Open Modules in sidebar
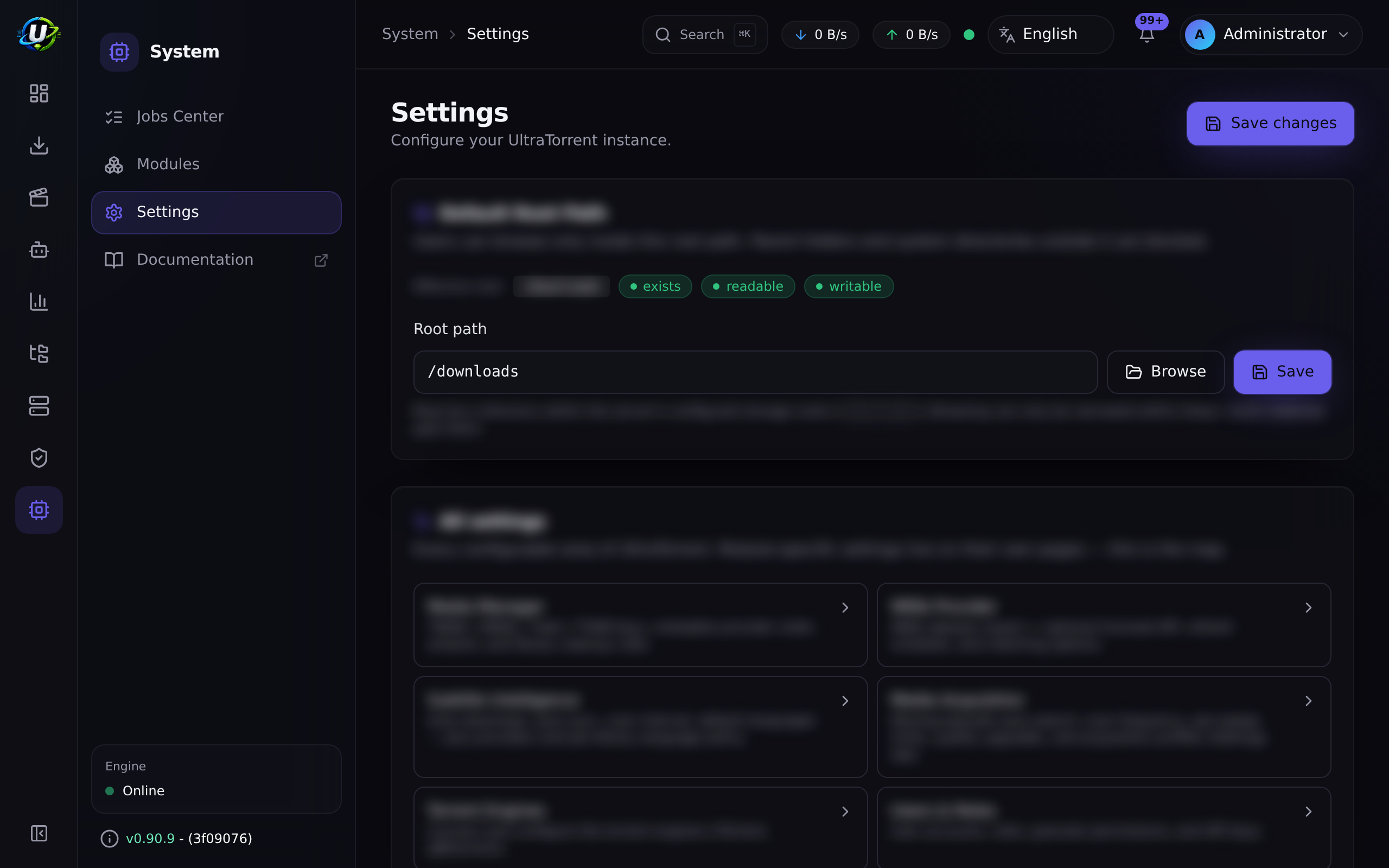 click(216, 165)
